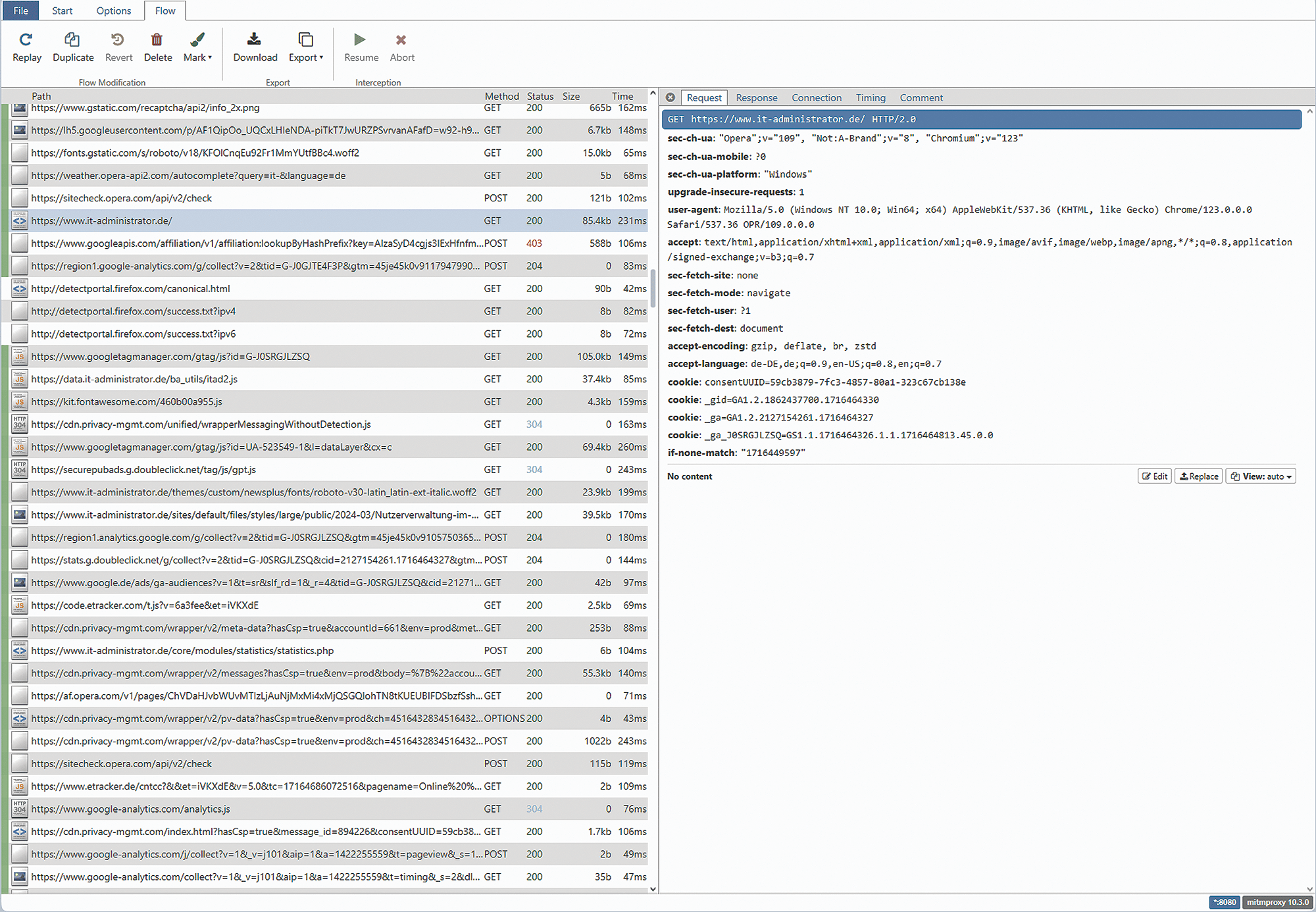Switch to the Options tab

(114, 11)
